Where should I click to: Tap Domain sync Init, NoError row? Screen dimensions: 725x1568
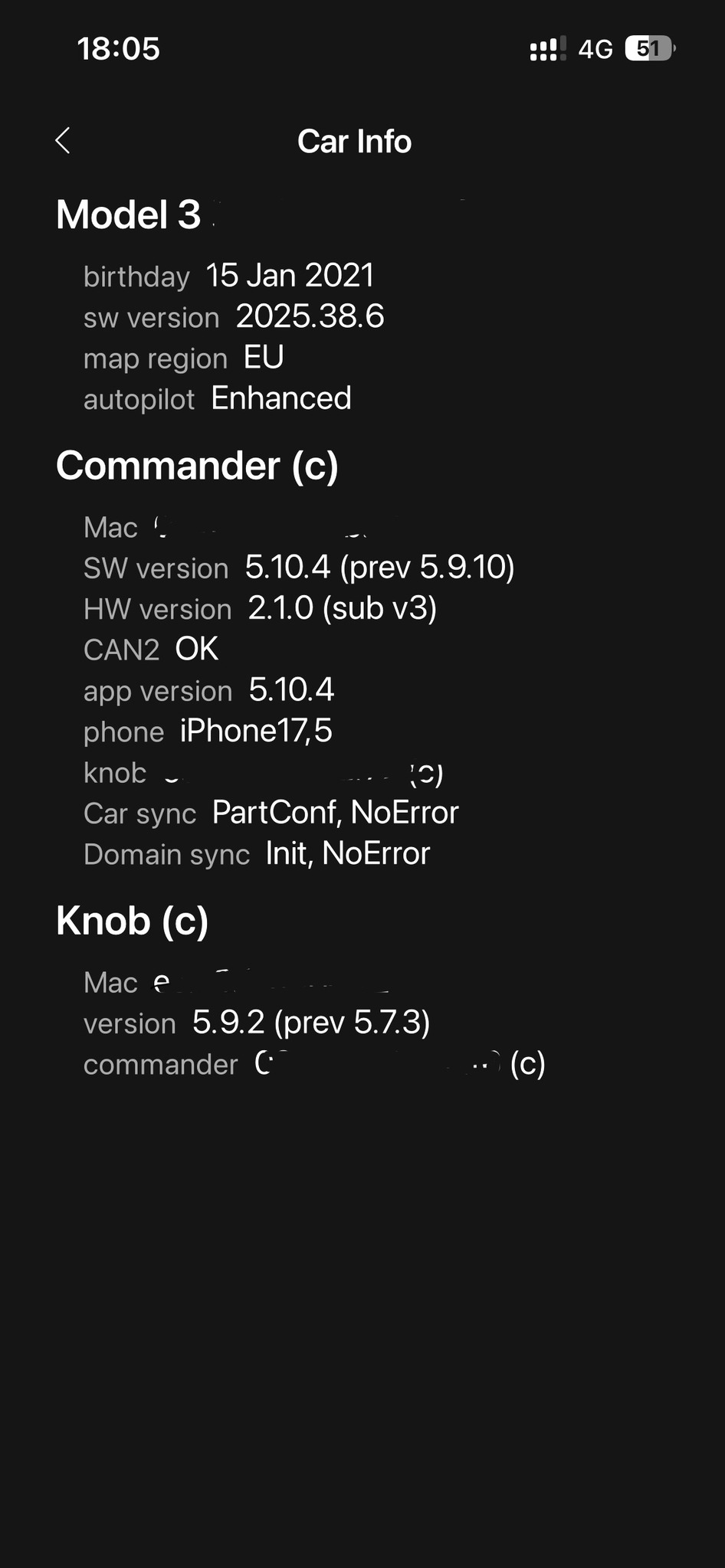click(257, 854)
